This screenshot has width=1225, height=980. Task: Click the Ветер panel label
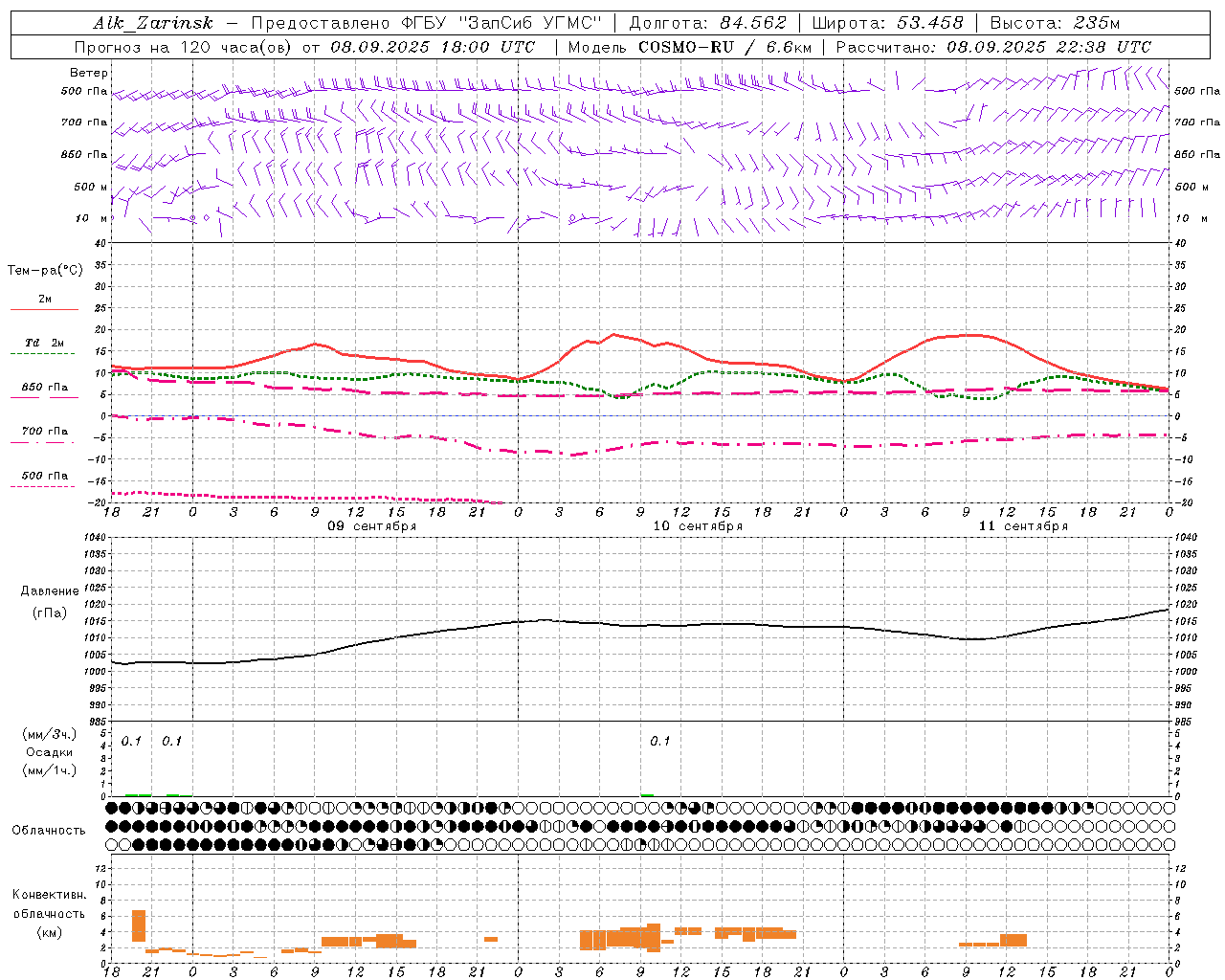[89, 73]
